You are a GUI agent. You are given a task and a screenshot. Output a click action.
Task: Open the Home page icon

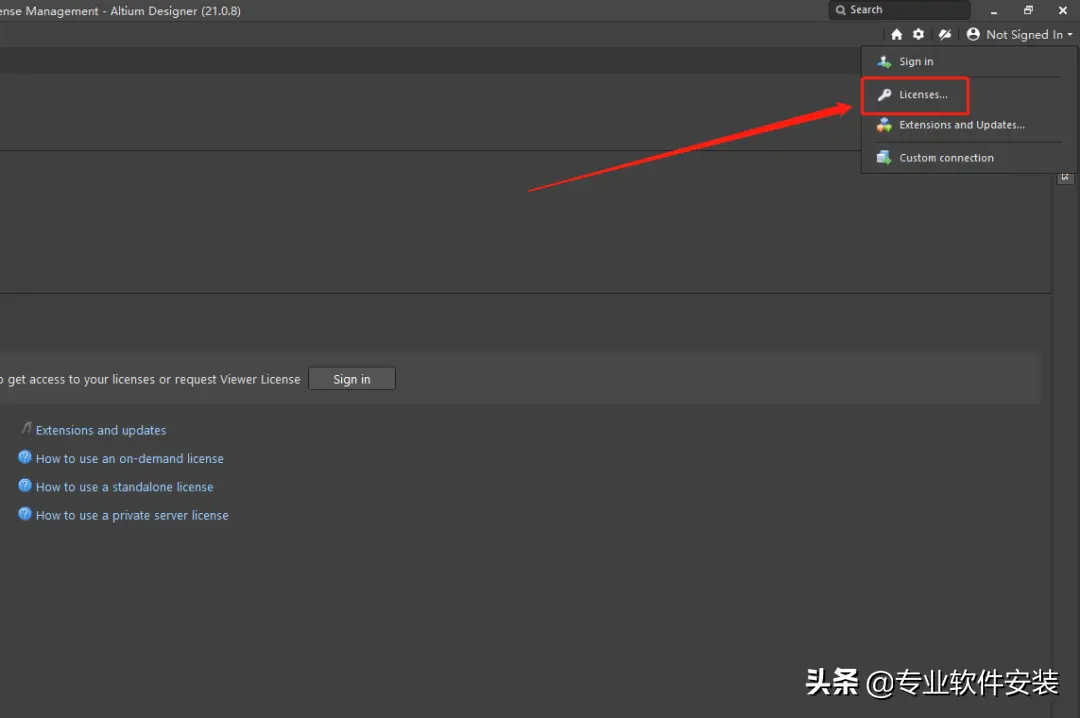tap(896, 34)
